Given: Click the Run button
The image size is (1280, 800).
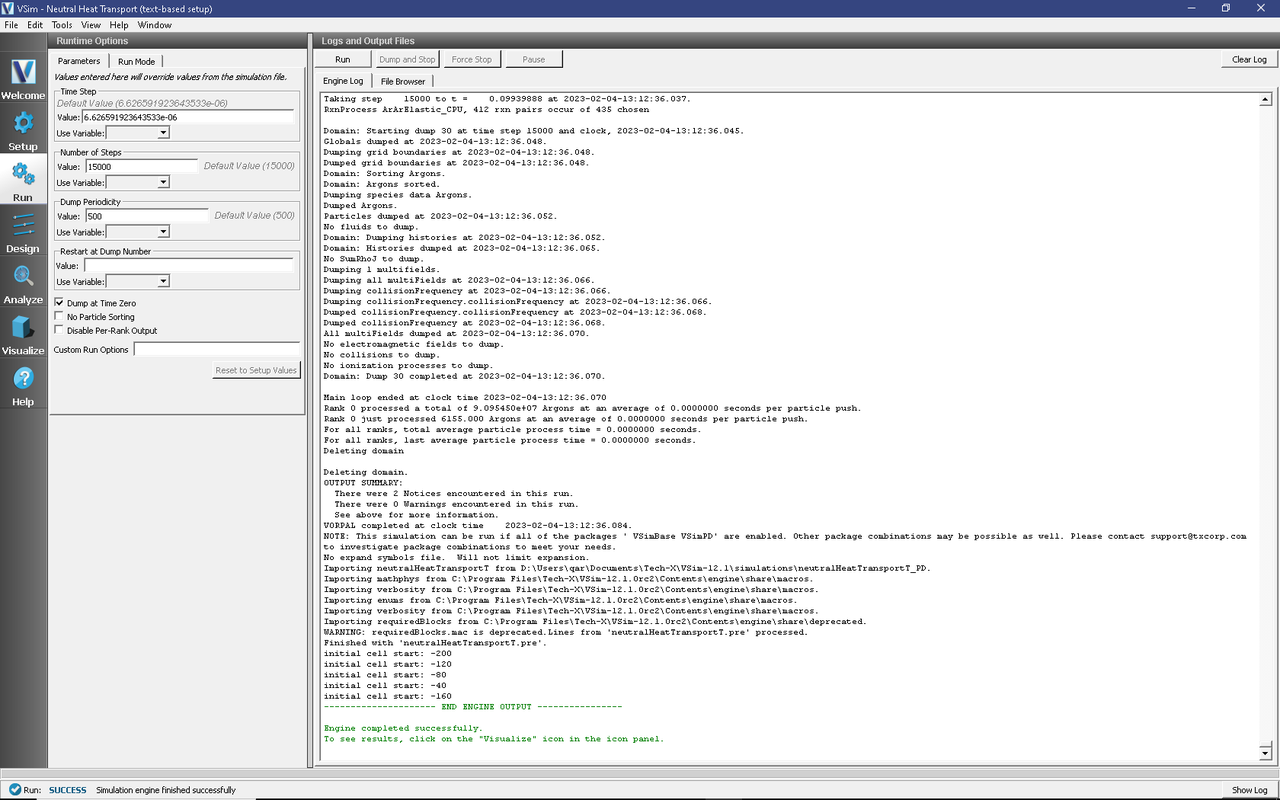Looking at the screenshot, I should pos(343,60).
